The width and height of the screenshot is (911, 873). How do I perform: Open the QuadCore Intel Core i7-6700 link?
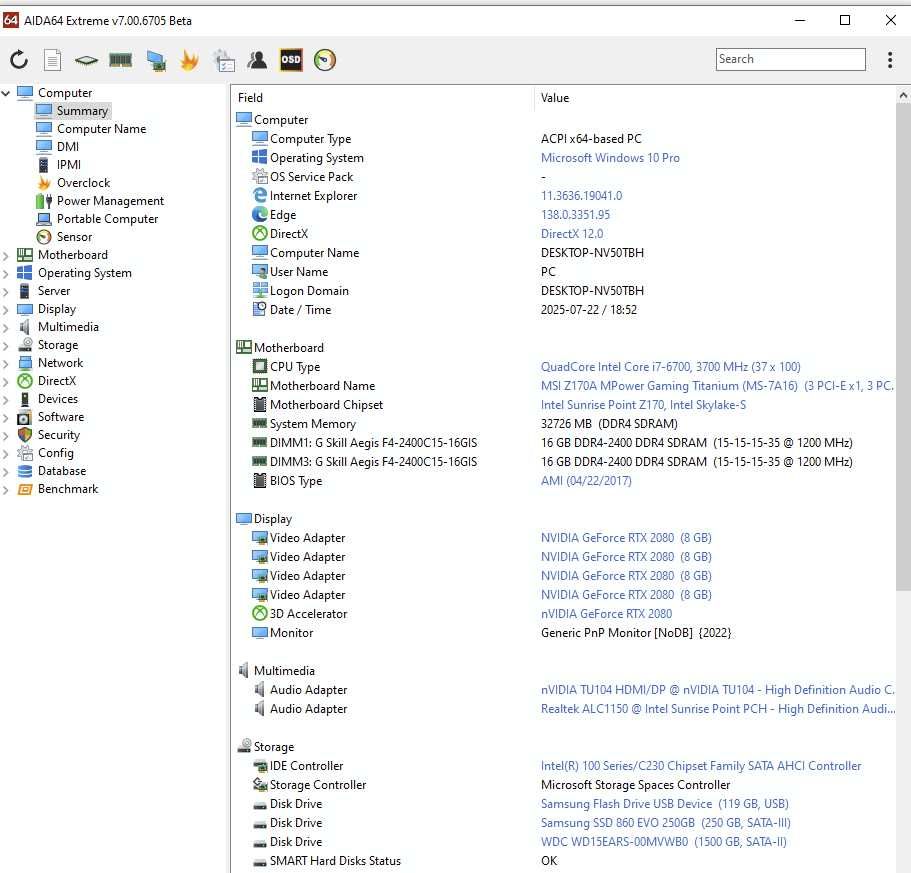coord(670,367)
